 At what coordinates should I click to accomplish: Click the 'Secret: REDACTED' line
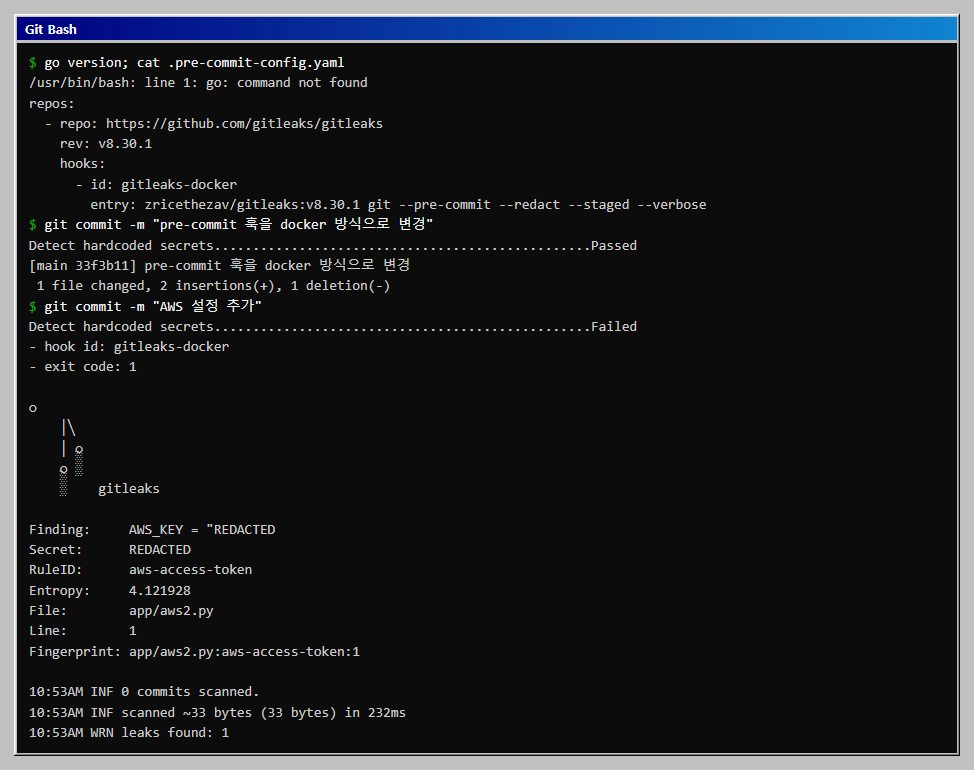tap(110, 550)
